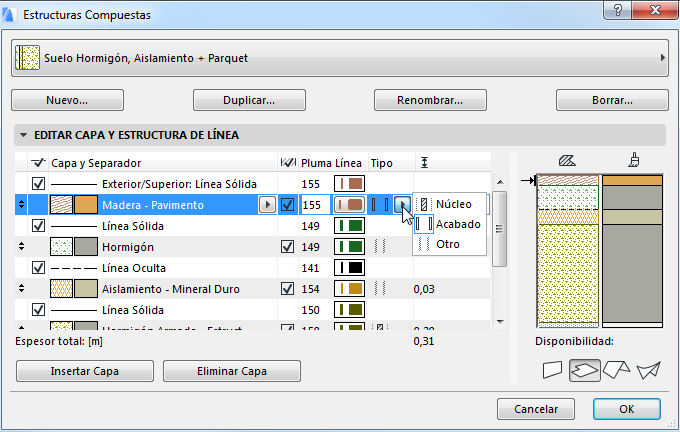Click the black pen swatch for Línea Oculta
The width and height of the screenshot is (680, 432).
pyautogui.click(x=349, y=268)
